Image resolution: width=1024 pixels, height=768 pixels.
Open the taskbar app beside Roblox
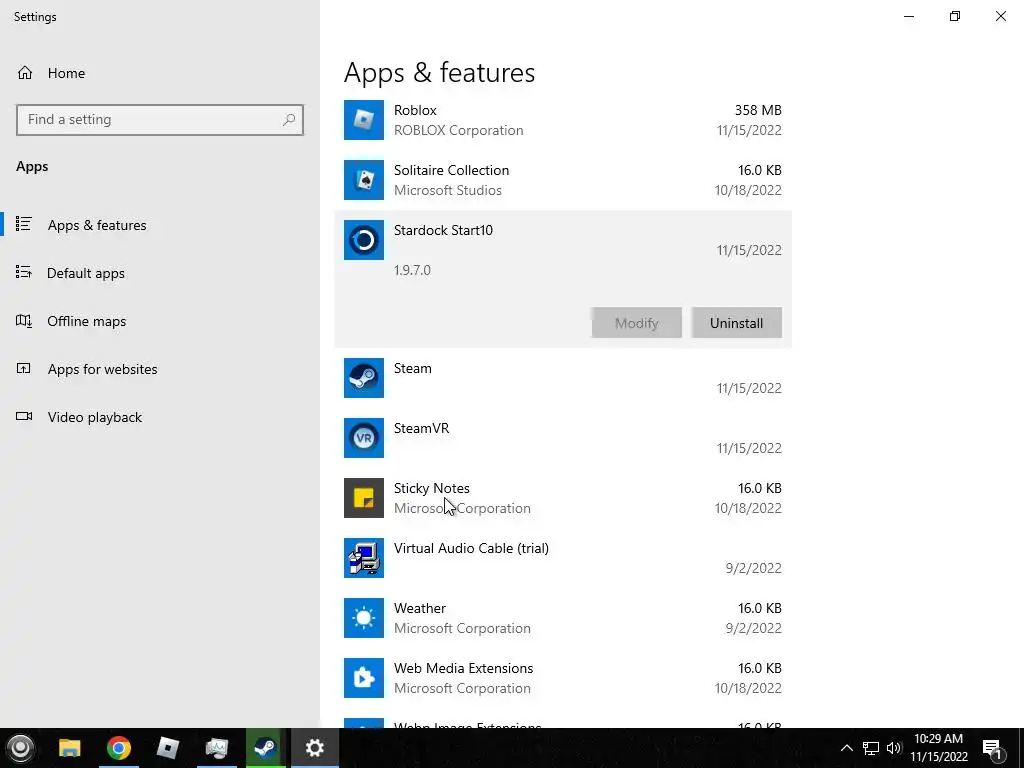[x=217, y=748]
